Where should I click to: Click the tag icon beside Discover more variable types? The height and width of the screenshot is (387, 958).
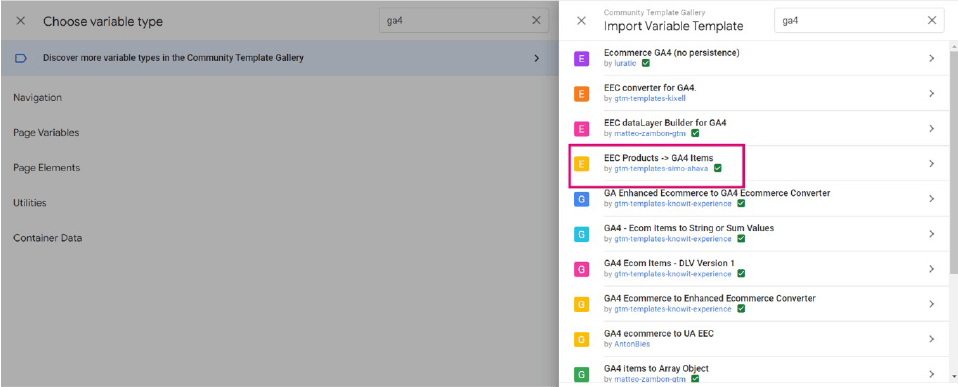point(21,58)
